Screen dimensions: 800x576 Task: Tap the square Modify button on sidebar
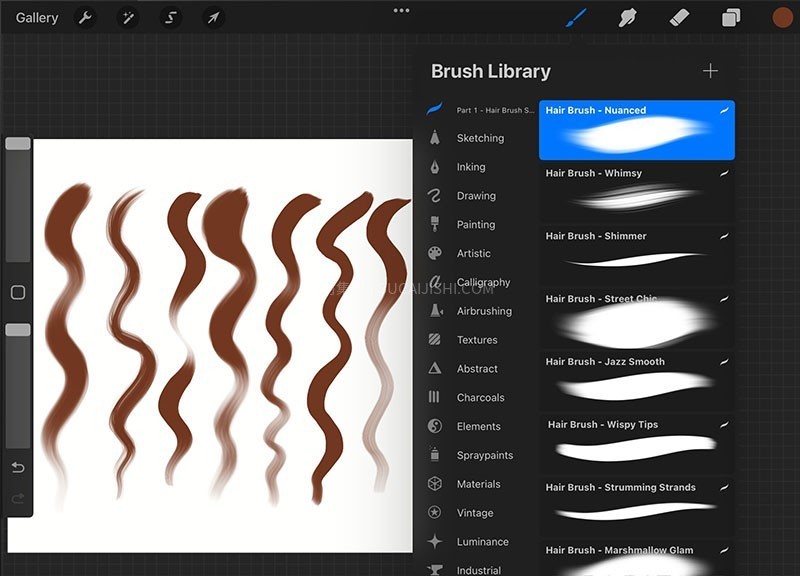(x=18, y=292)
